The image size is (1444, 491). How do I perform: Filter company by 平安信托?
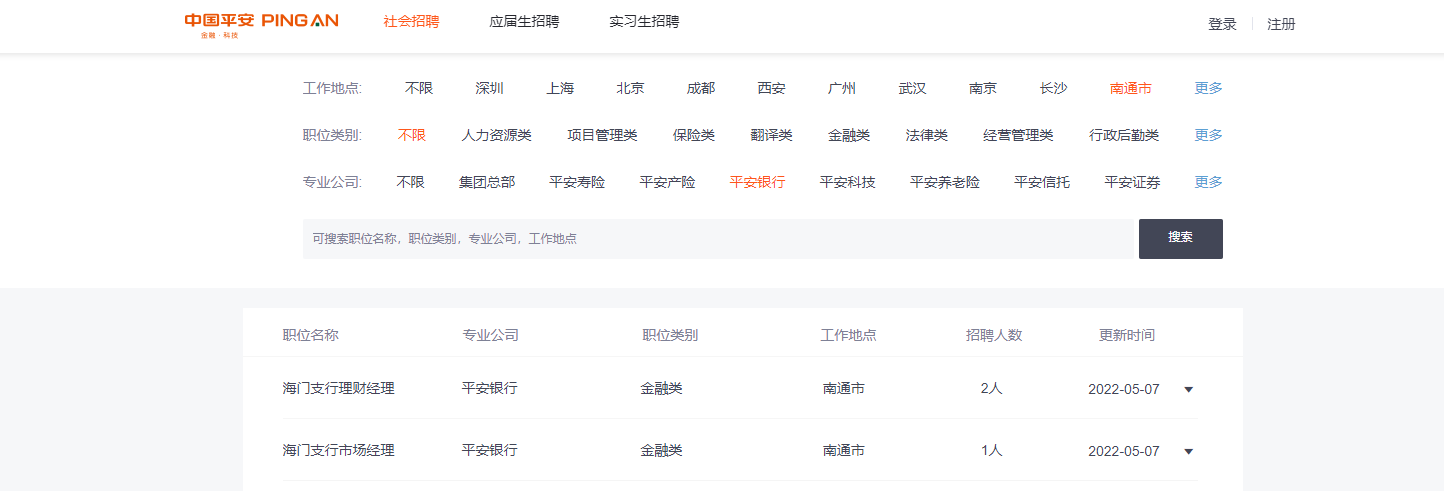pos(1042,182)
